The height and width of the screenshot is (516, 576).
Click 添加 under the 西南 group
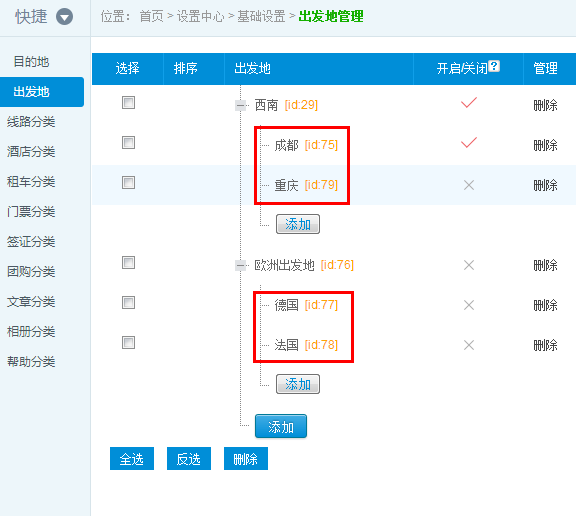tap(298, 224)
